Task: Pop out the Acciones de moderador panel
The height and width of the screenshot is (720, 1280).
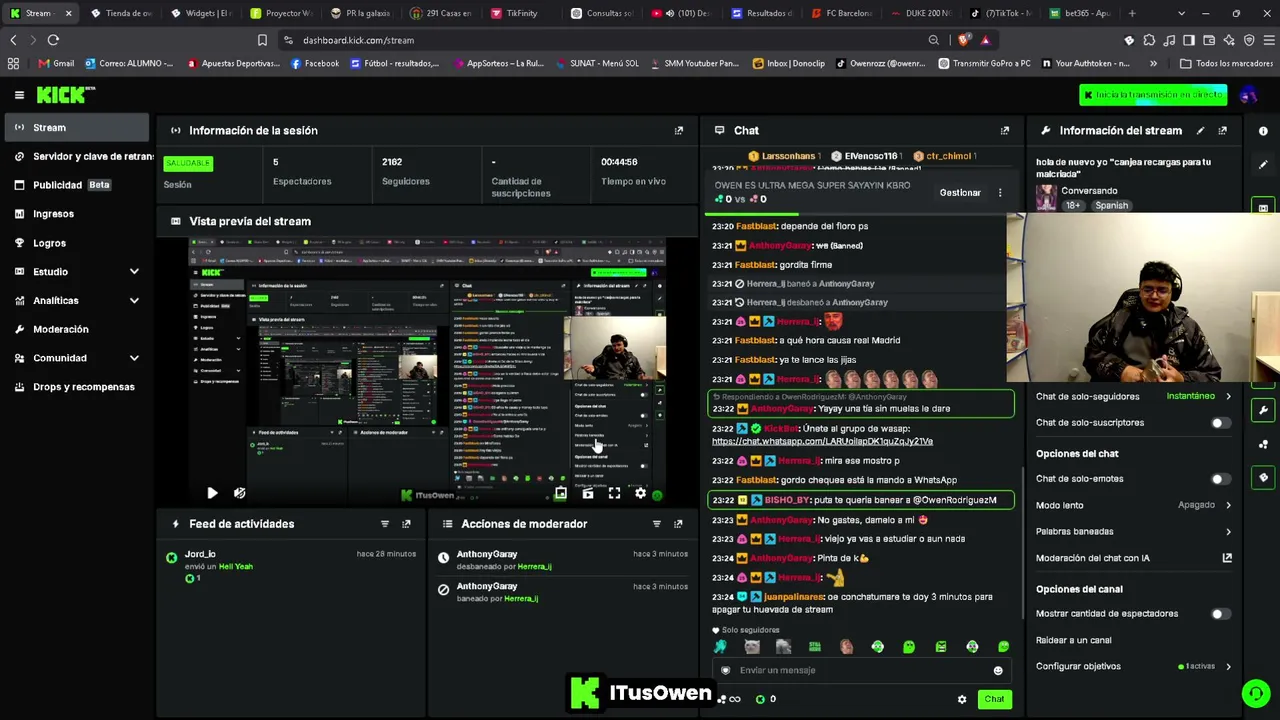Action: pyautogui.click(x=678, y=524)
